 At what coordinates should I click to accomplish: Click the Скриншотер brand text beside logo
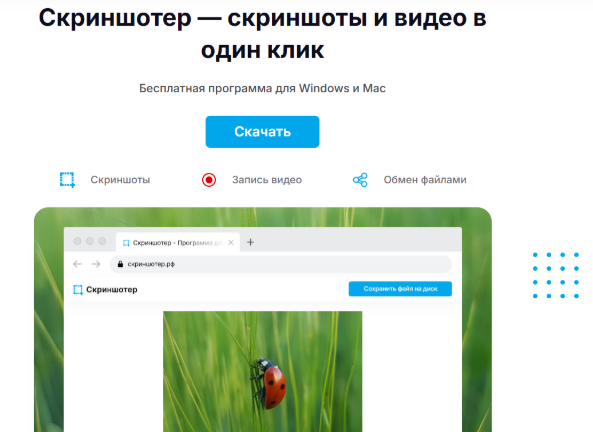point(112,290)
